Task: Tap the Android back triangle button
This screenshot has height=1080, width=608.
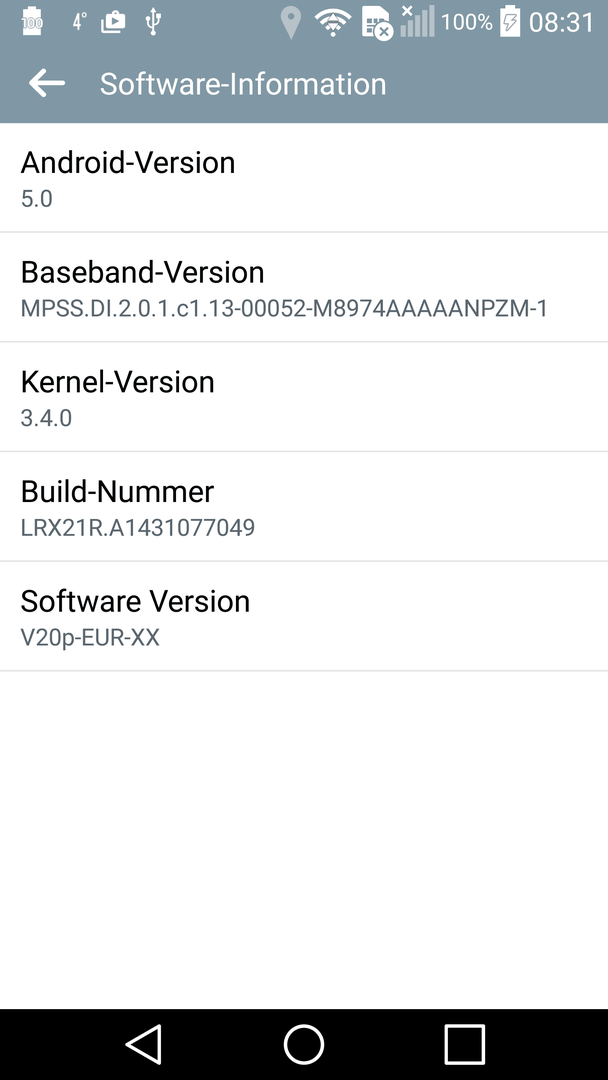Action: [x=143, y=1044]
